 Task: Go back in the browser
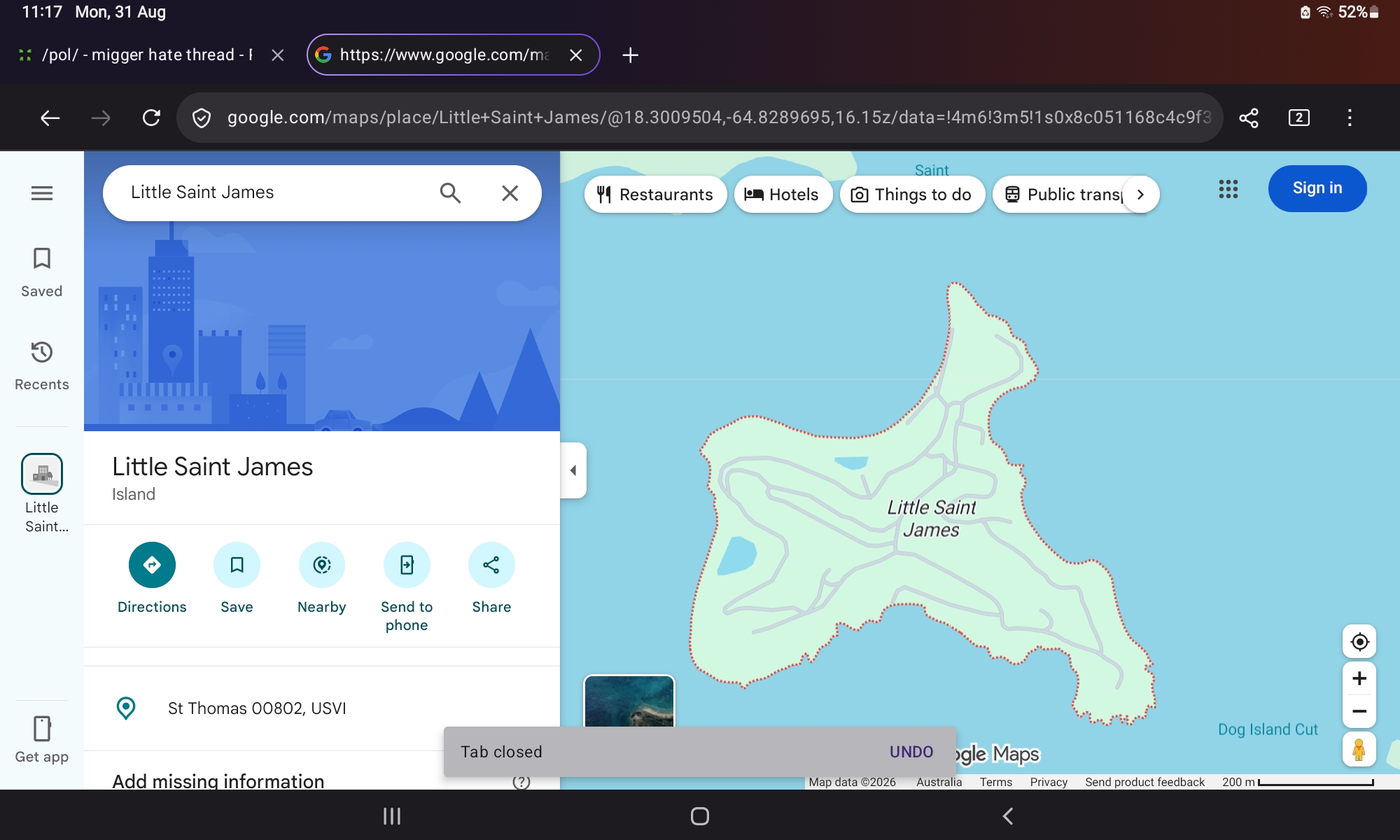tap(50, 118)
